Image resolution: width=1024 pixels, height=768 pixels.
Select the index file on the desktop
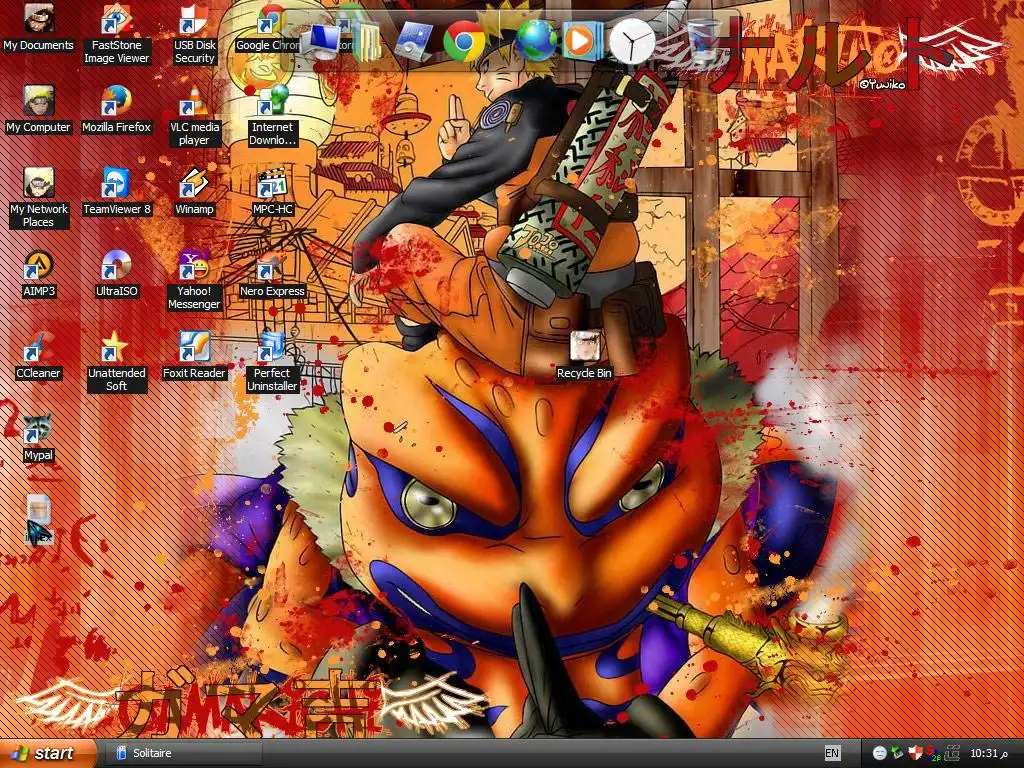39,520
